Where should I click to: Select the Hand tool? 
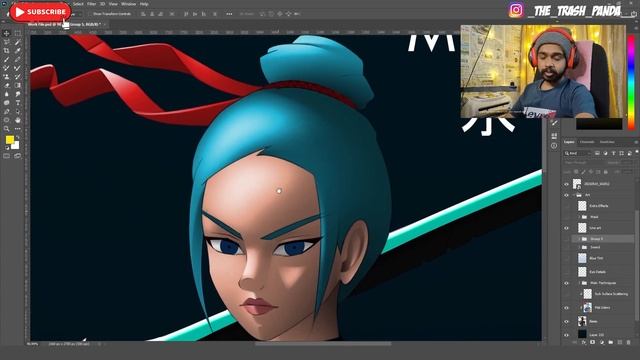tap(18, 120)
